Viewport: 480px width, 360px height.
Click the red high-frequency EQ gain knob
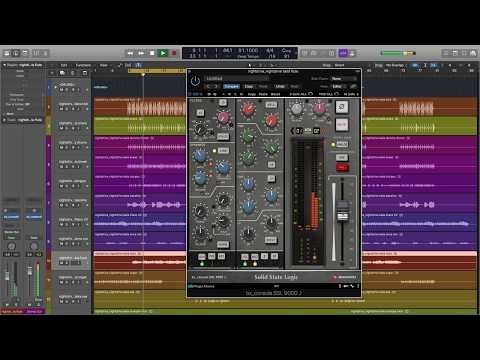[247, 109]
